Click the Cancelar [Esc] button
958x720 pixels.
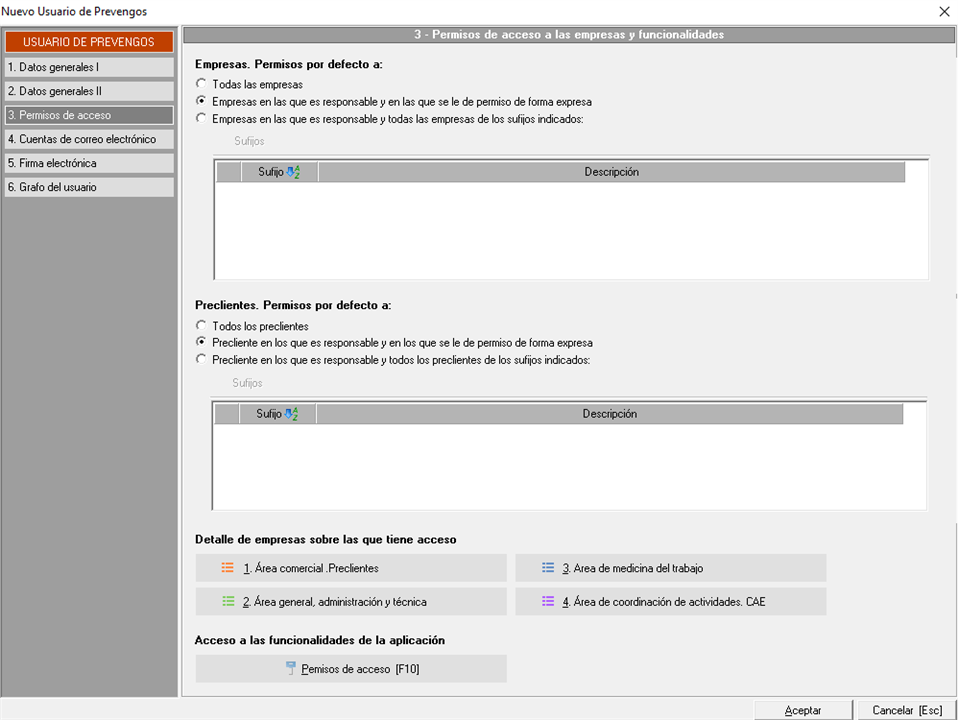[x=907, y=710]
